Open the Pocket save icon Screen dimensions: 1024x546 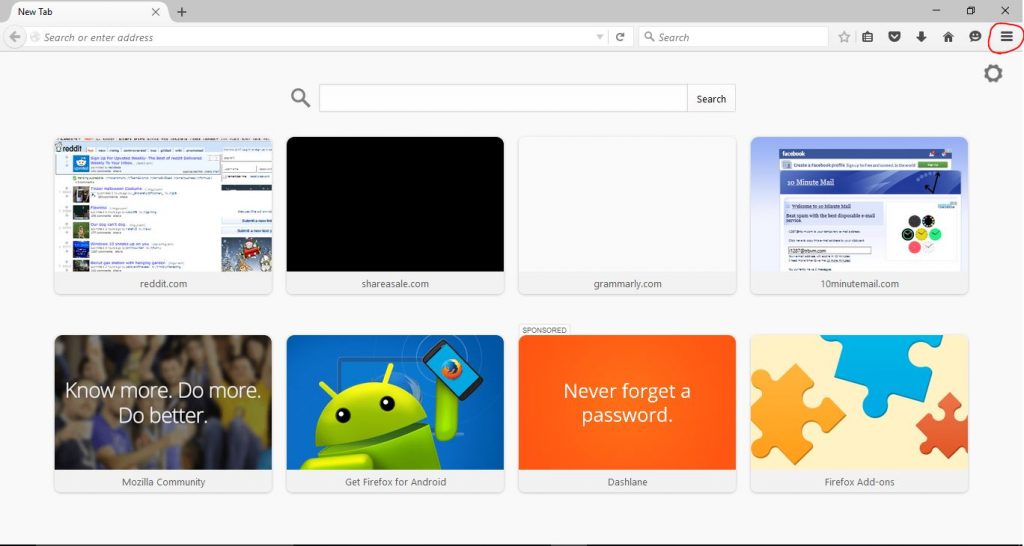coord(895,37)
